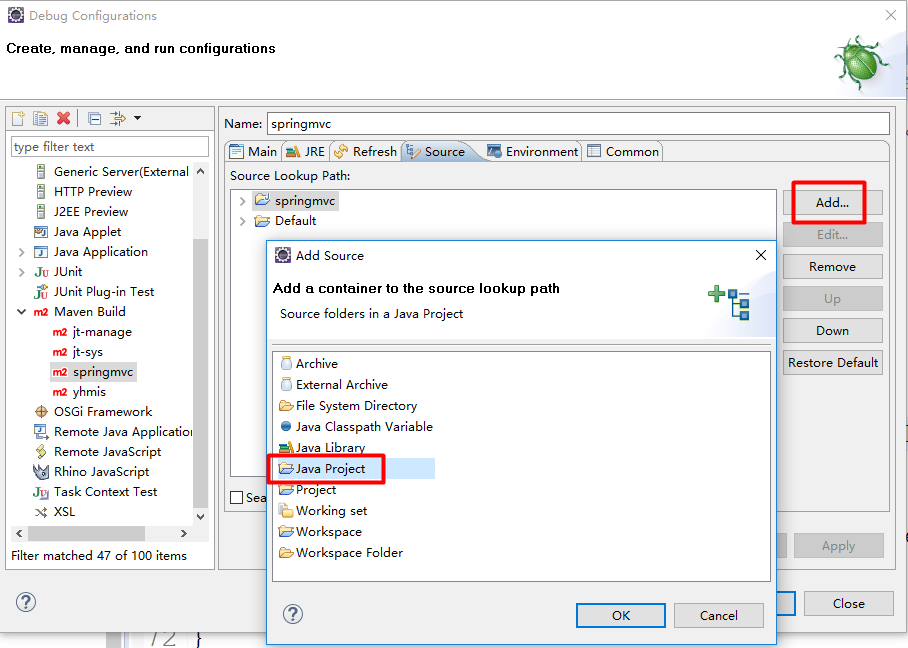Click the Archive jar icon
Image resolution: width=908 pixels, height=648 pixels.
click(x=286, y=364)
